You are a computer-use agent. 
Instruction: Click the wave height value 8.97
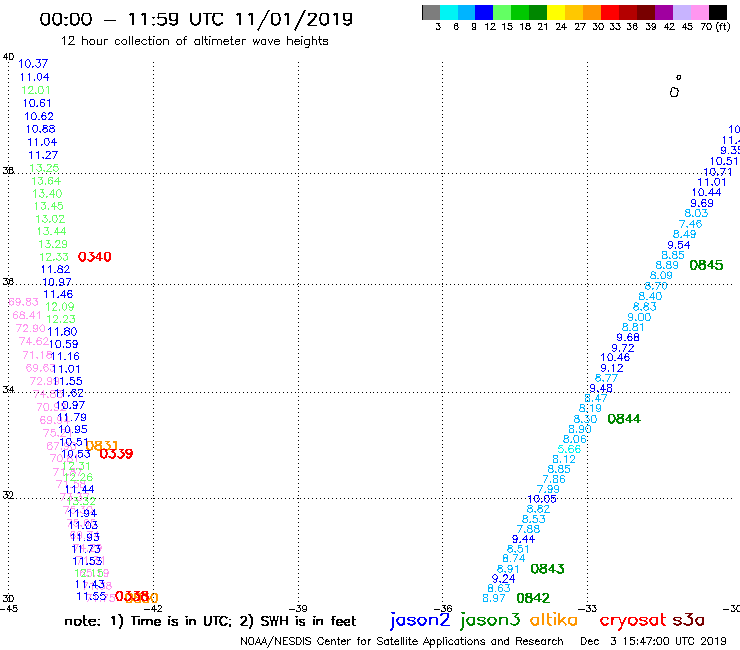(x=494, y=599)
